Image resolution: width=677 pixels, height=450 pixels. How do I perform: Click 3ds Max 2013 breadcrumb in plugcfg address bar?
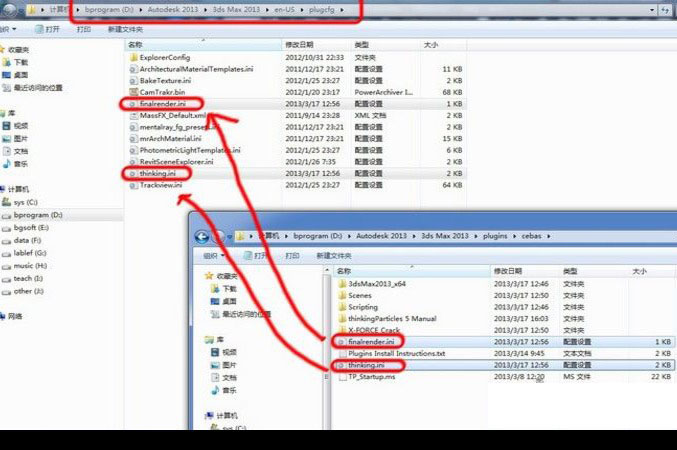tap(236, 10)
